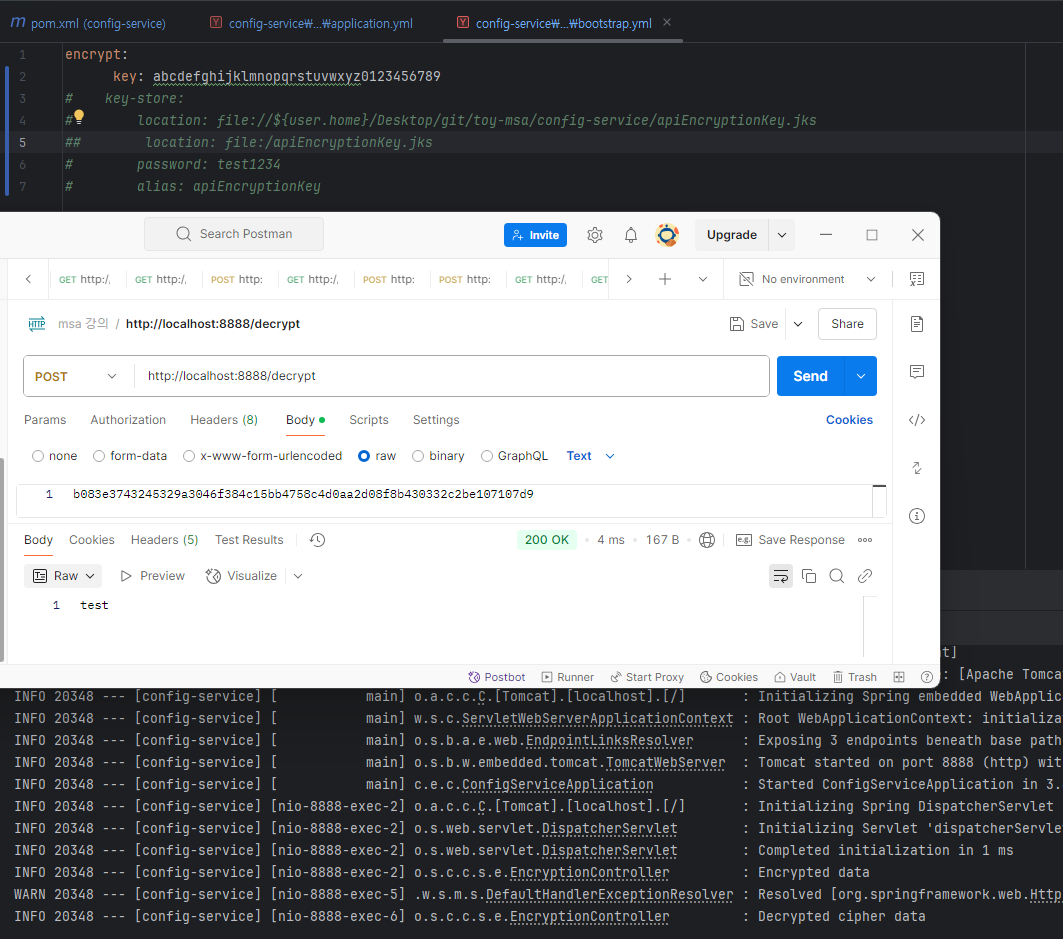The width and height of the screenshot is (1063, 939).
Task: Click Start Proxy in status bar
Action: [647, 677]
